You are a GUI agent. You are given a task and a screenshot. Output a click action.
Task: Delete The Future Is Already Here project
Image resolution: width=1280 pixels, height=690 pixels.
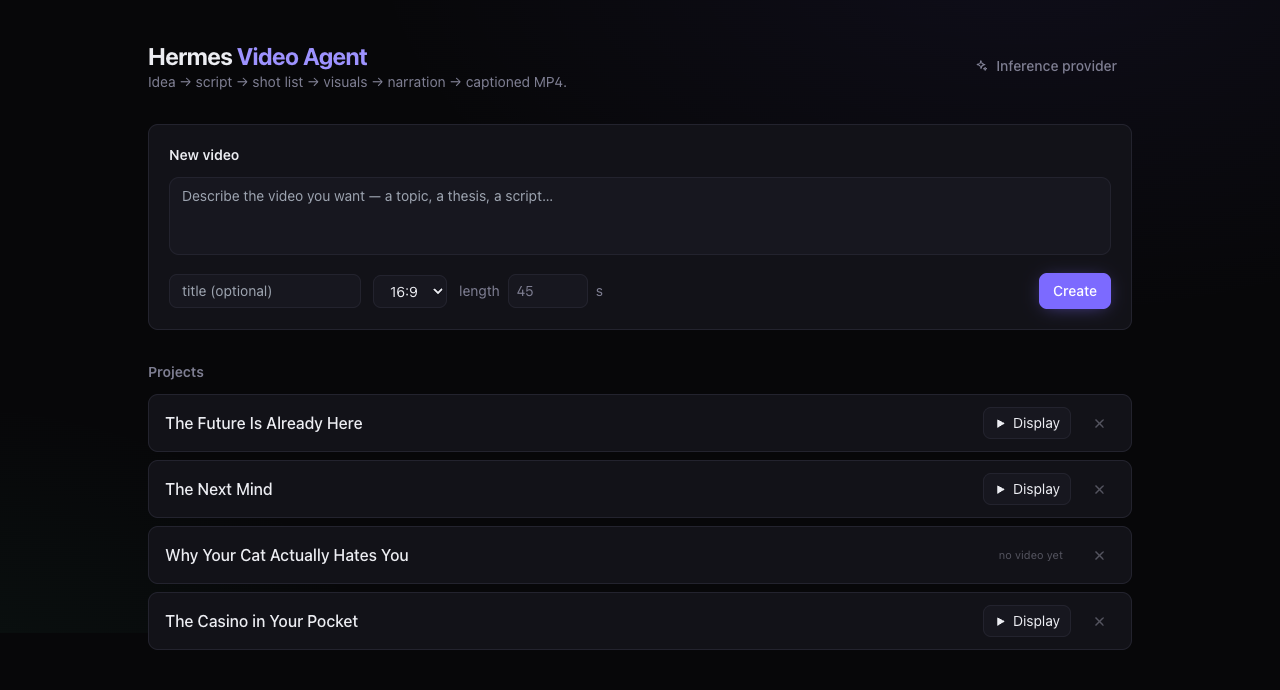(1099, 423)
